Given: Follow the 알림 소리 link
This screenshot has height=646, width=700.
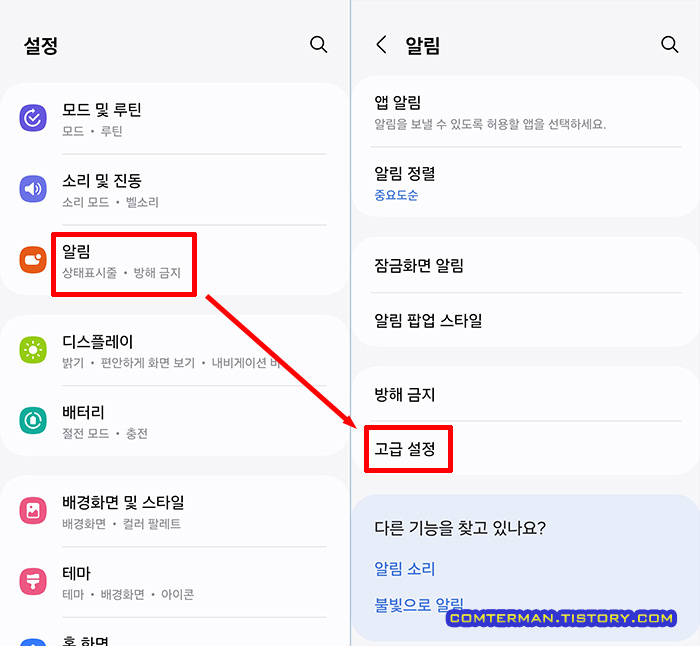Looking at the screenshot, I should pos(404,569).
